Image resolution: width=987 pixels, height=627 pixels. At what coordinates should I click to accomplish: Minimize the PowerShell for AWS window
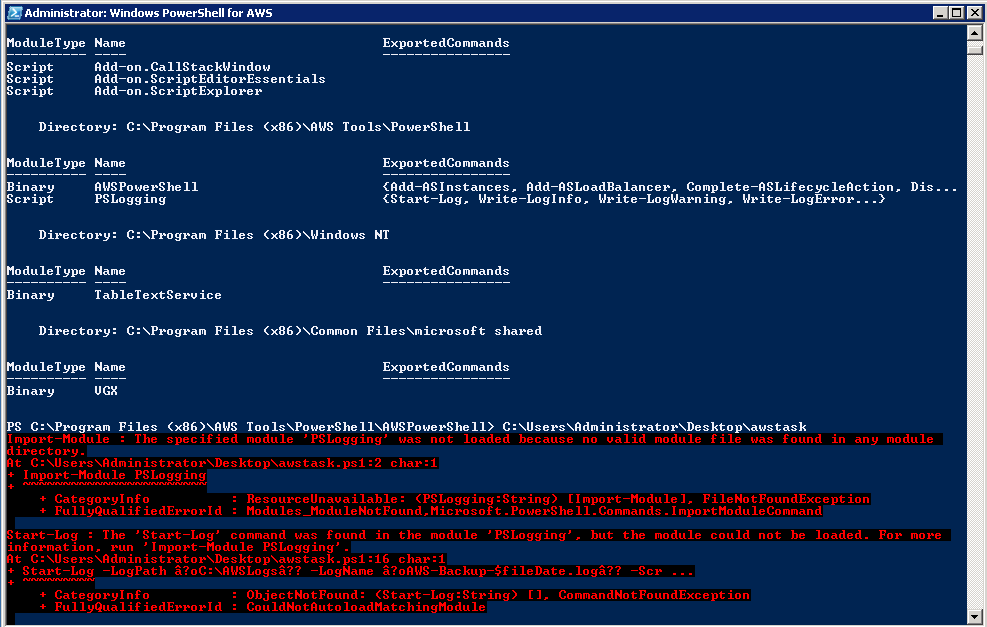pyautogui.click(x=941, y=13)
